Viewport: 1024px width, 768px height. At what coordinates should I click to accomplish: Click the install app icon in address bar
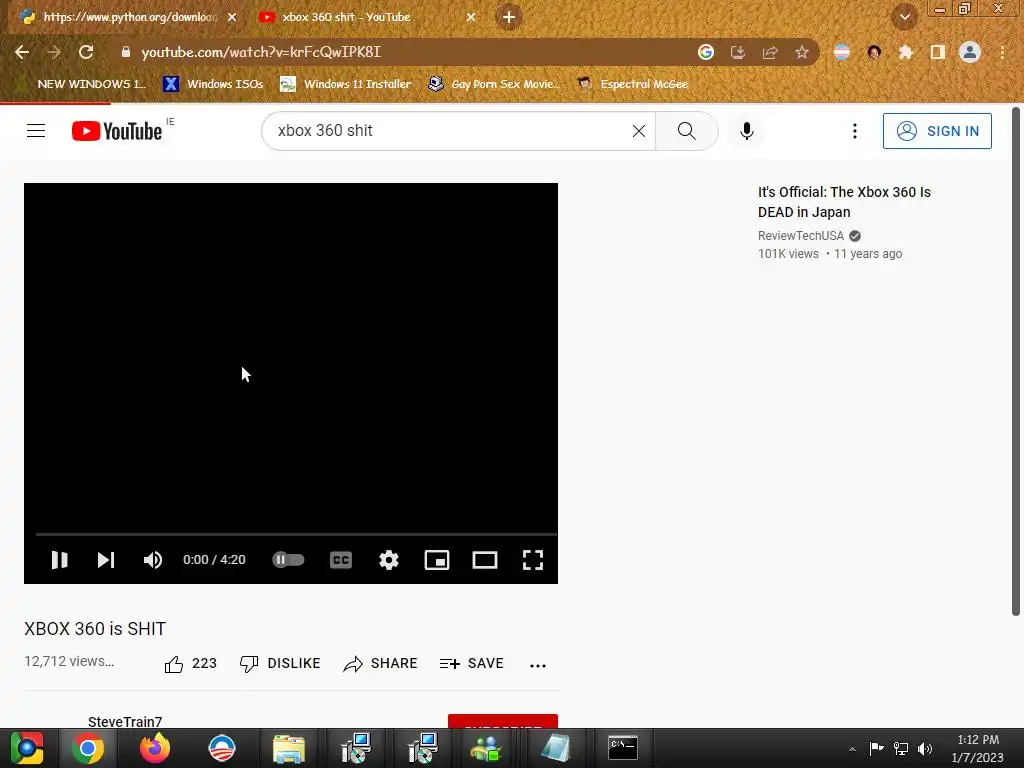tap(737, 52)
